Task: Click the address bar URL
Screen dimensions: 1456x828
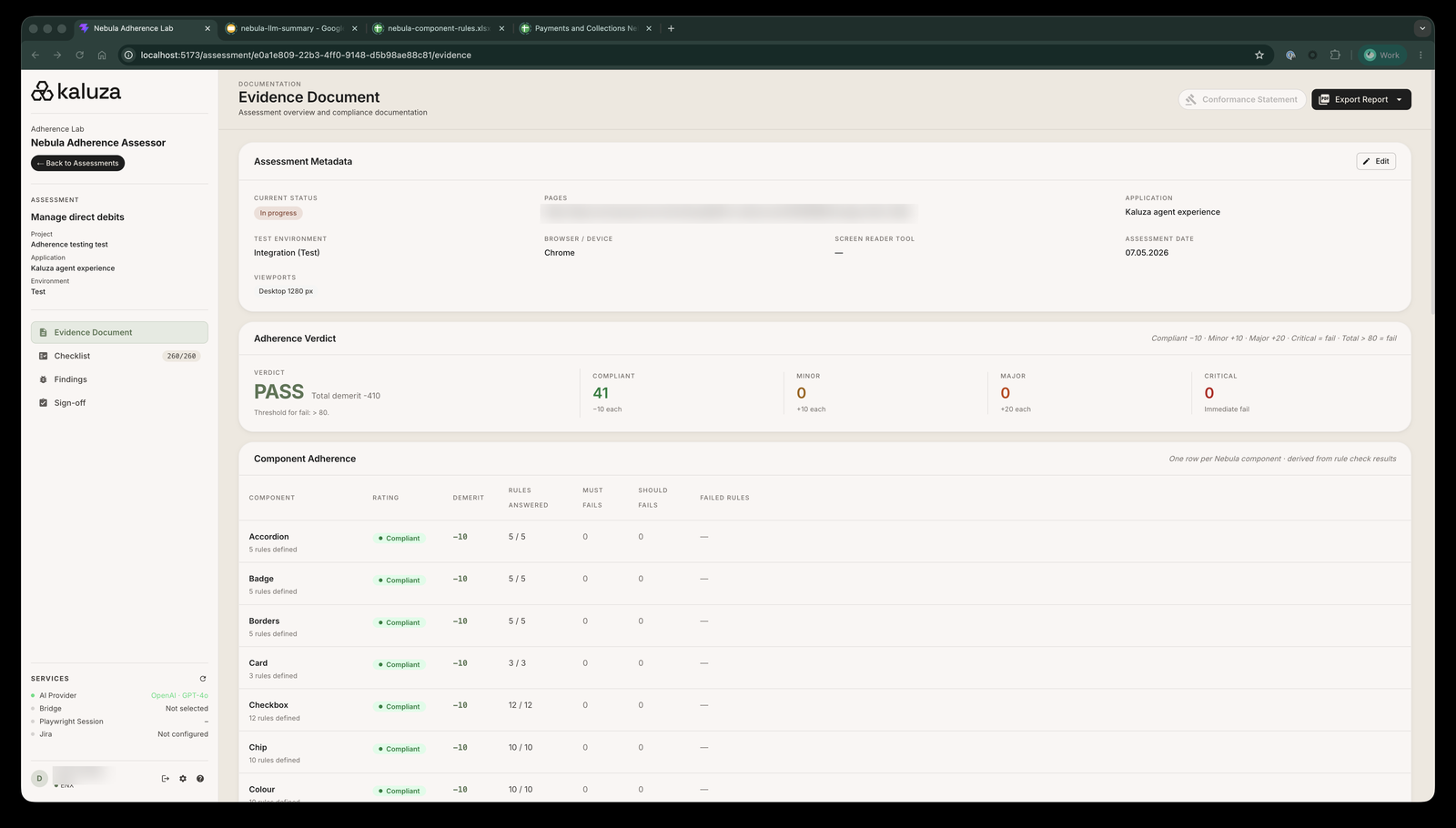Action: click(306, 55)
